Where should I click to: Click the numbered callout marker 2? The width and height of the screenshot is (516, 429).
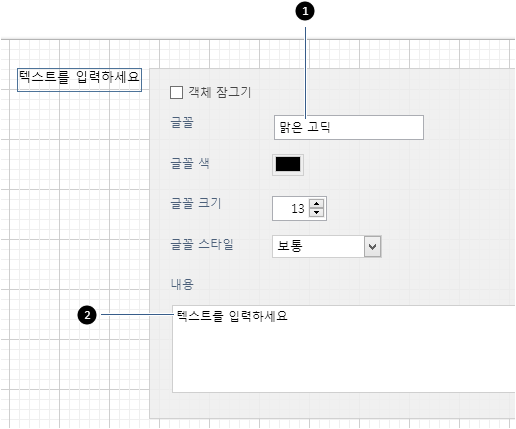(x=87, y=315)
